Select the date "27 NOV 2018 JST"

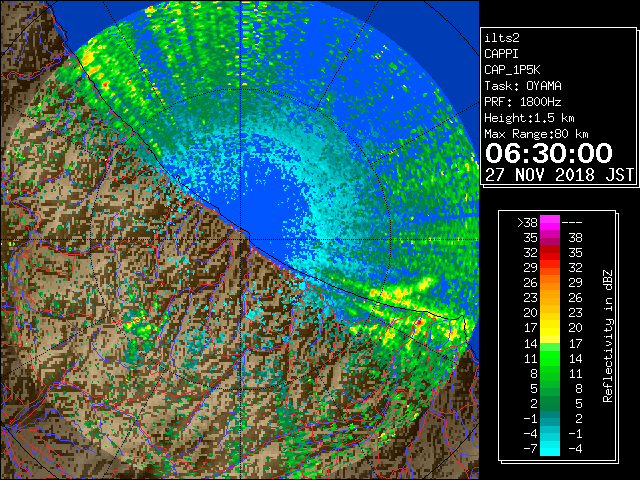559,175
